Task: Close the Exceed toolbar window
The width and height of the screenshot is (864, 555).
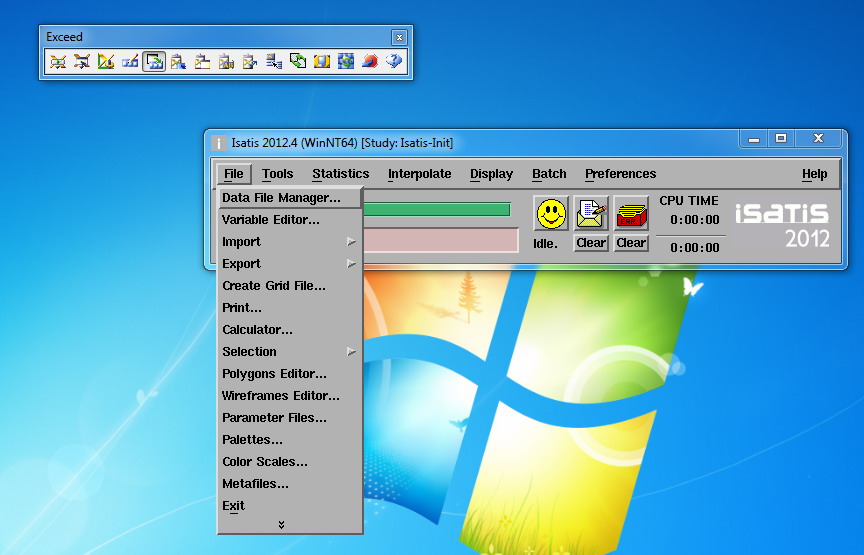Action: tap(399, 37)
